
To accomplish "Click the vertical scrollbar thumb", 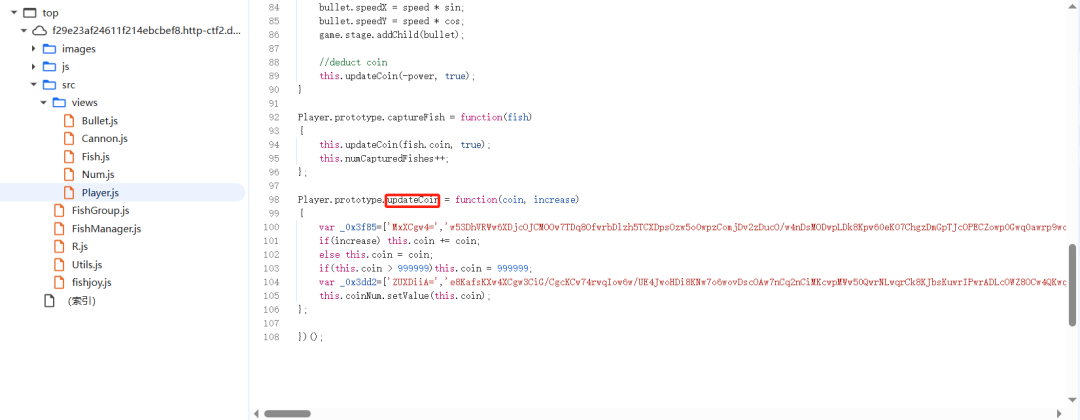I will tap(1072, 284).
